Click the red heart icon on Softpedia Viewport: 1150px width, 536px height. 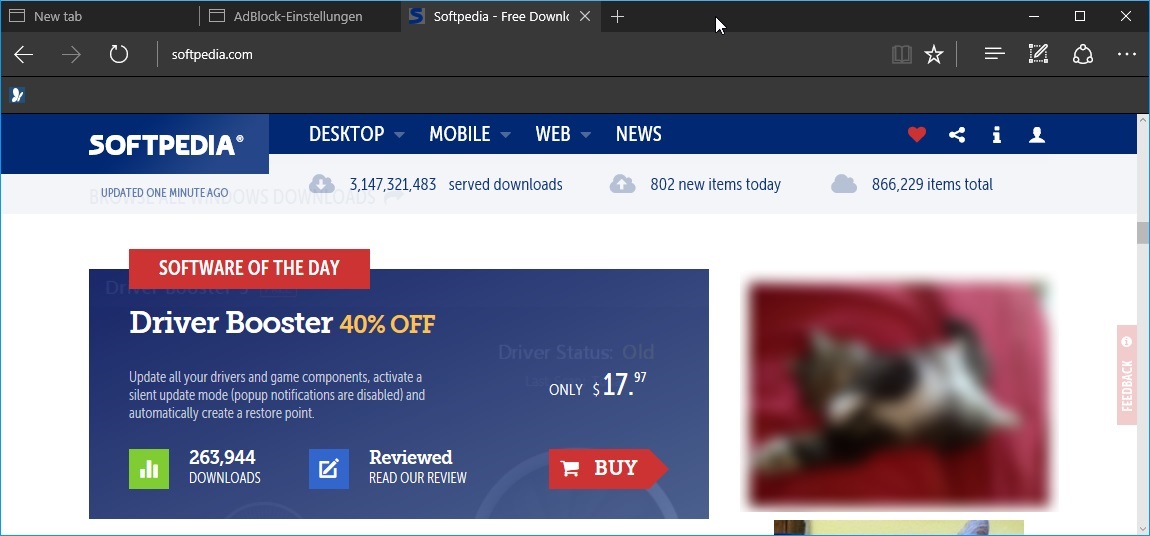(x=917, y=134)
